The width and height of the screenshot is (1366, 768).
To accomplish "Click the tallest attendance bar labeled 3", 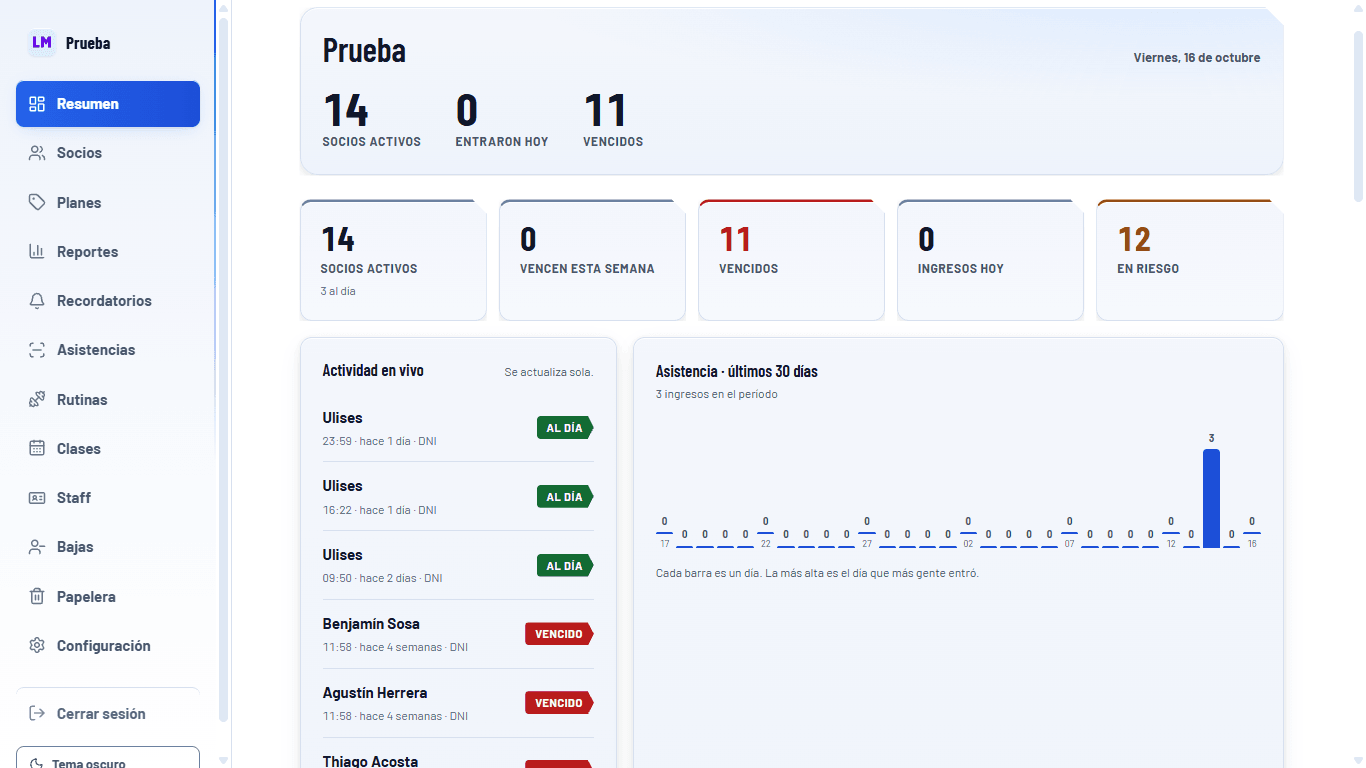I will 1211,498.
